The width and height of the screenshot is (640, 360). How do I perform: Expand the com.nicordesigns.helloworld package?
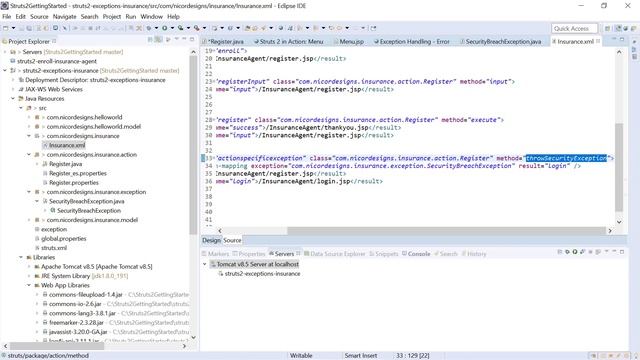pyautogui.click(x=29, y=117)
